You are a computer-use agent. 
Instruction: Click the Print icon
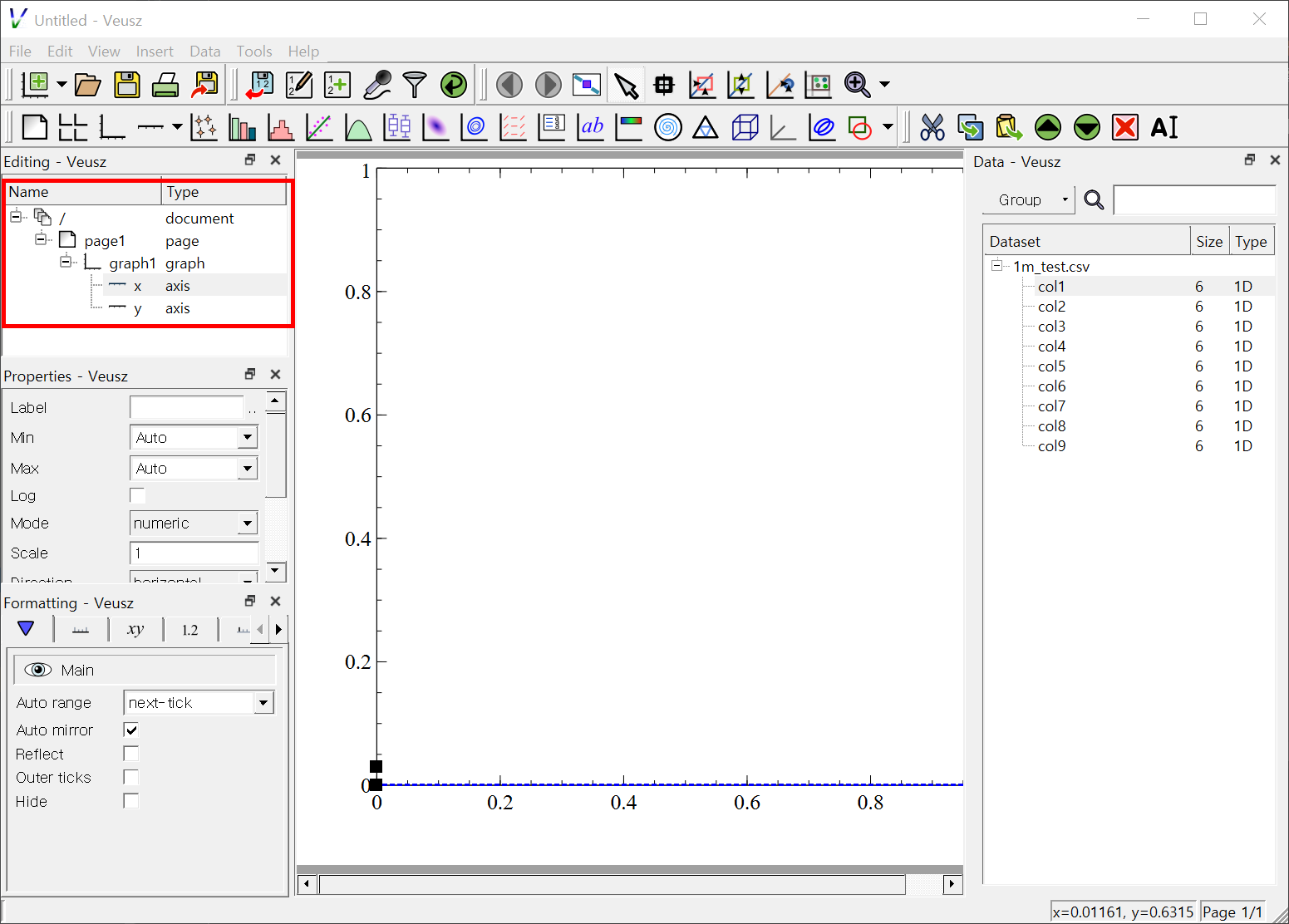165,84
